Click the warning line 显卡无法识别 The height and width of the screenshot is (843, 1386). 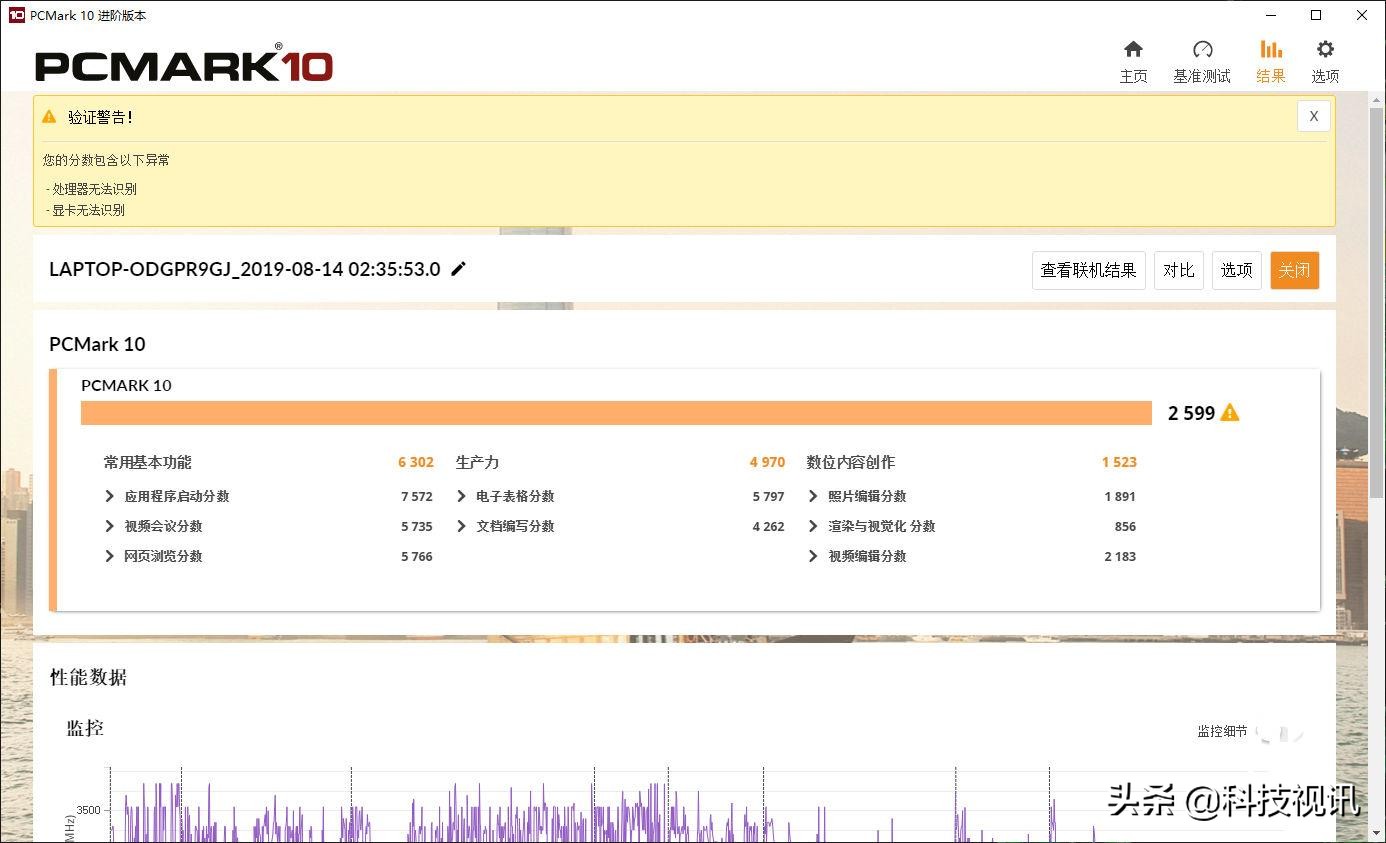click(x=85, y=210)
